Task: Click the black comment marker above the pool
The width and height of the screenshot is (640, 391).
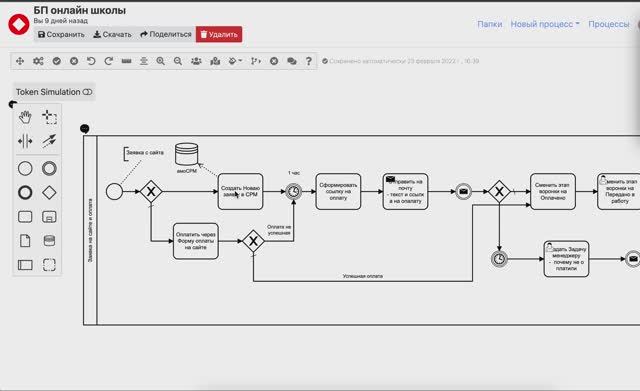Action: [x=84, y=129]
